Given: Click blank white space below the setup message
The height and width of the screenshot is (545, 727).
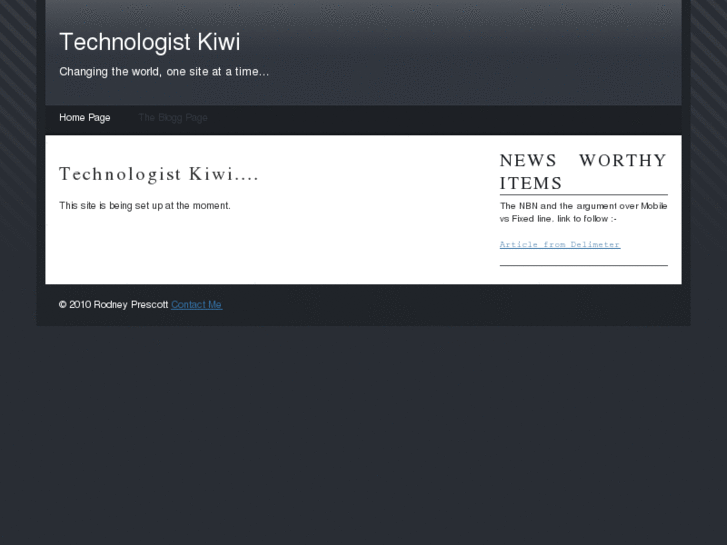Looking at the screenshot, I should [x=250, y=250].
